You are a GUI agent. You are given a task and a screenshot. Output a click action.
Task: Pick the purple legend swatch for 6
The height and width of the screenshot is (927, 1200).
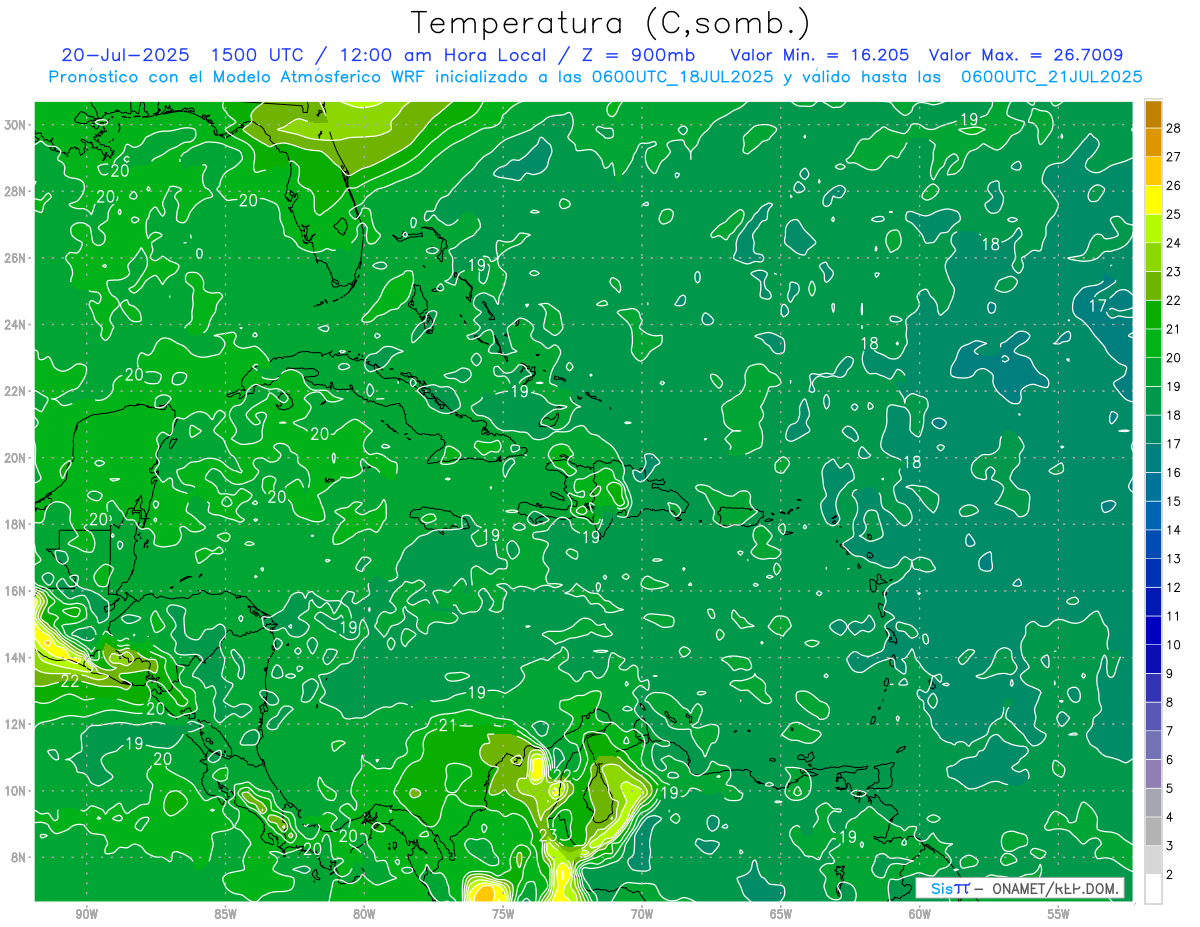(x=1153, y=746)
